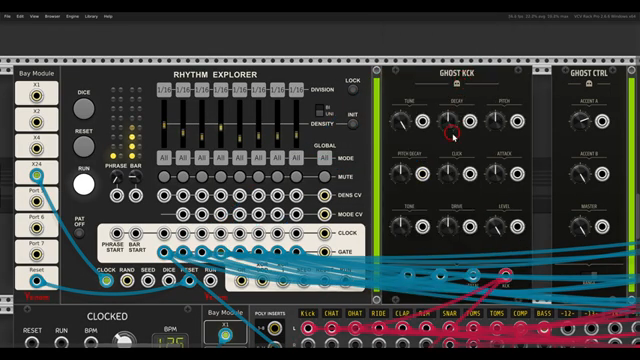Screen dimensions: 640x360
Task: Open channel 6 mode All selector
Action: (x=258, y=158)
